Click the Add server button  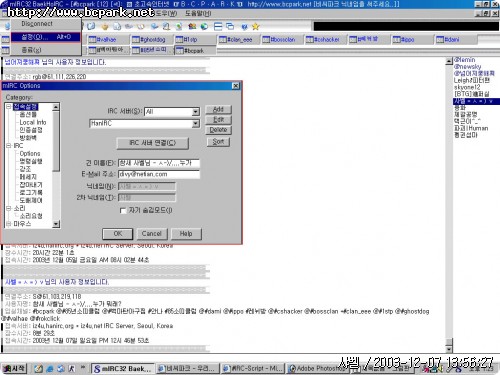218,109
